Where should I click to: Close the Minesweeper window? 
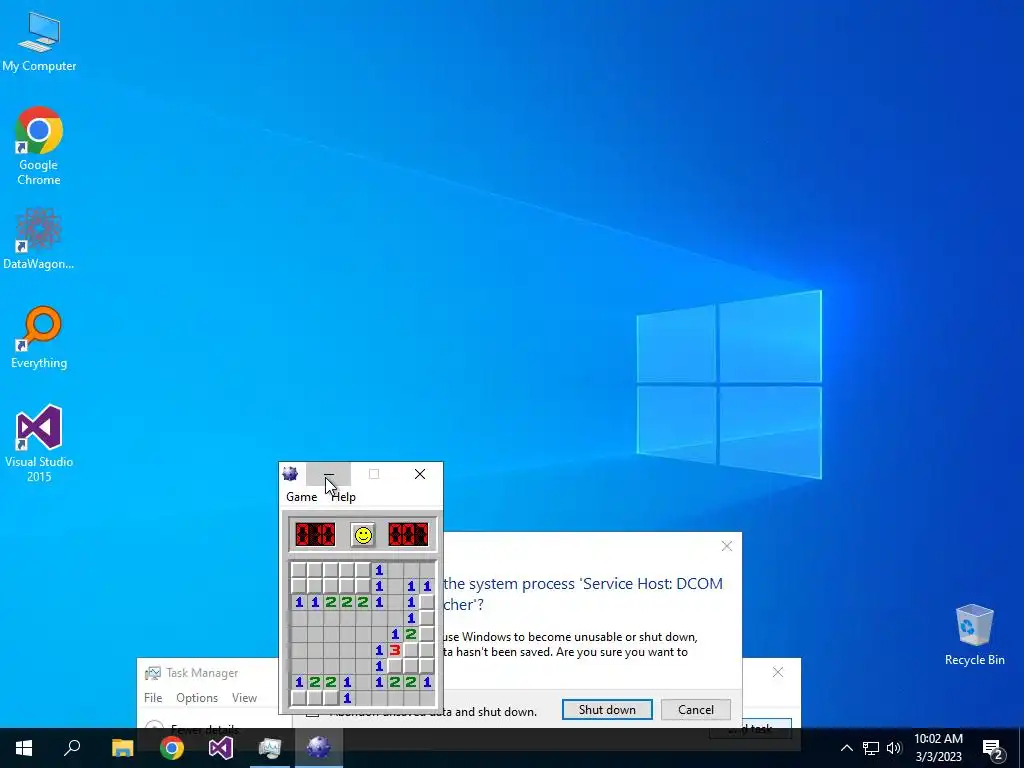(420, 474)
